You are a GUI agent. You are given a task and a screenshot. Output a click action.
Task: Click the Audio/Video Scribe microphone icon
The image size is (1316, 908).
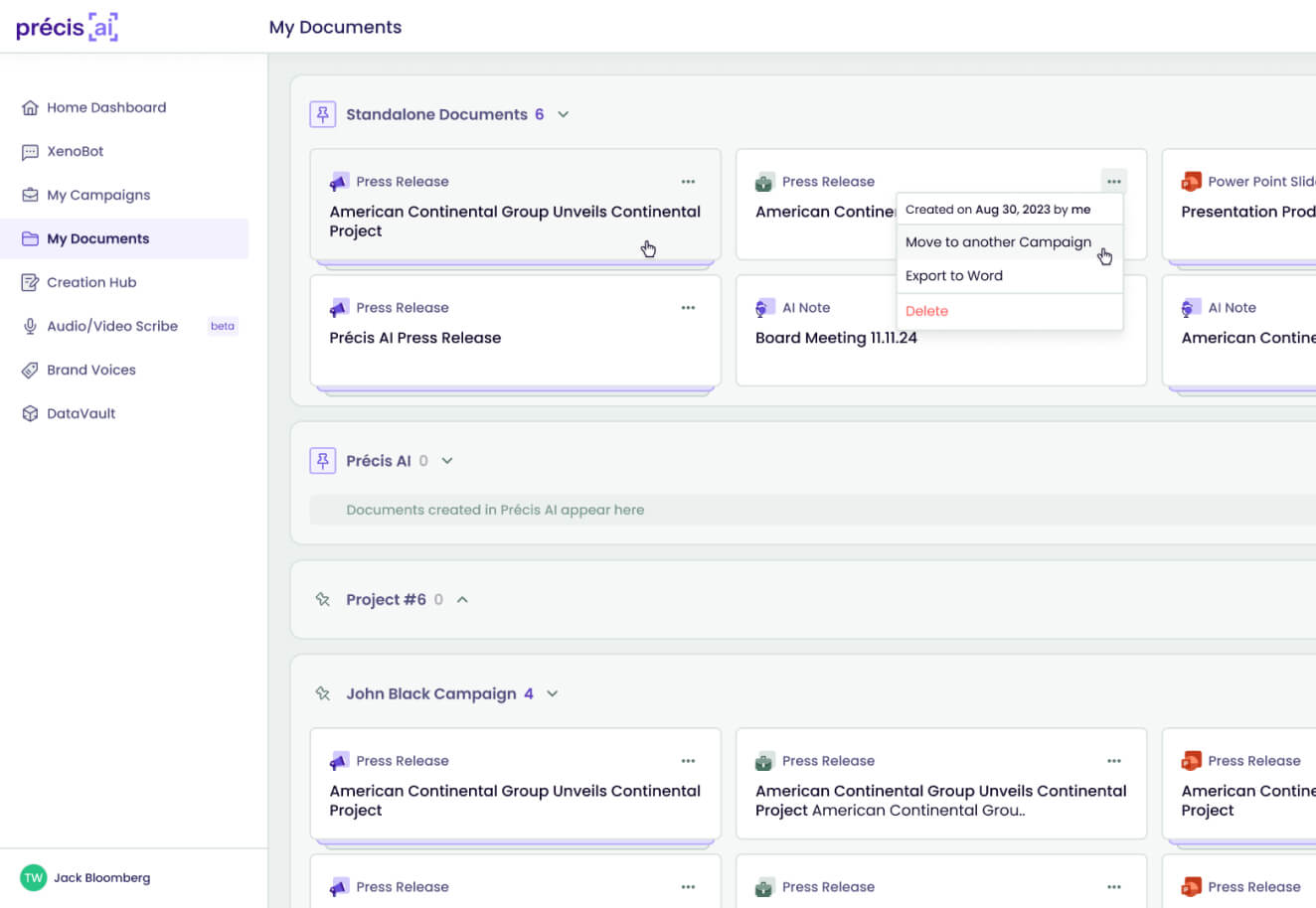click(30, 326)
